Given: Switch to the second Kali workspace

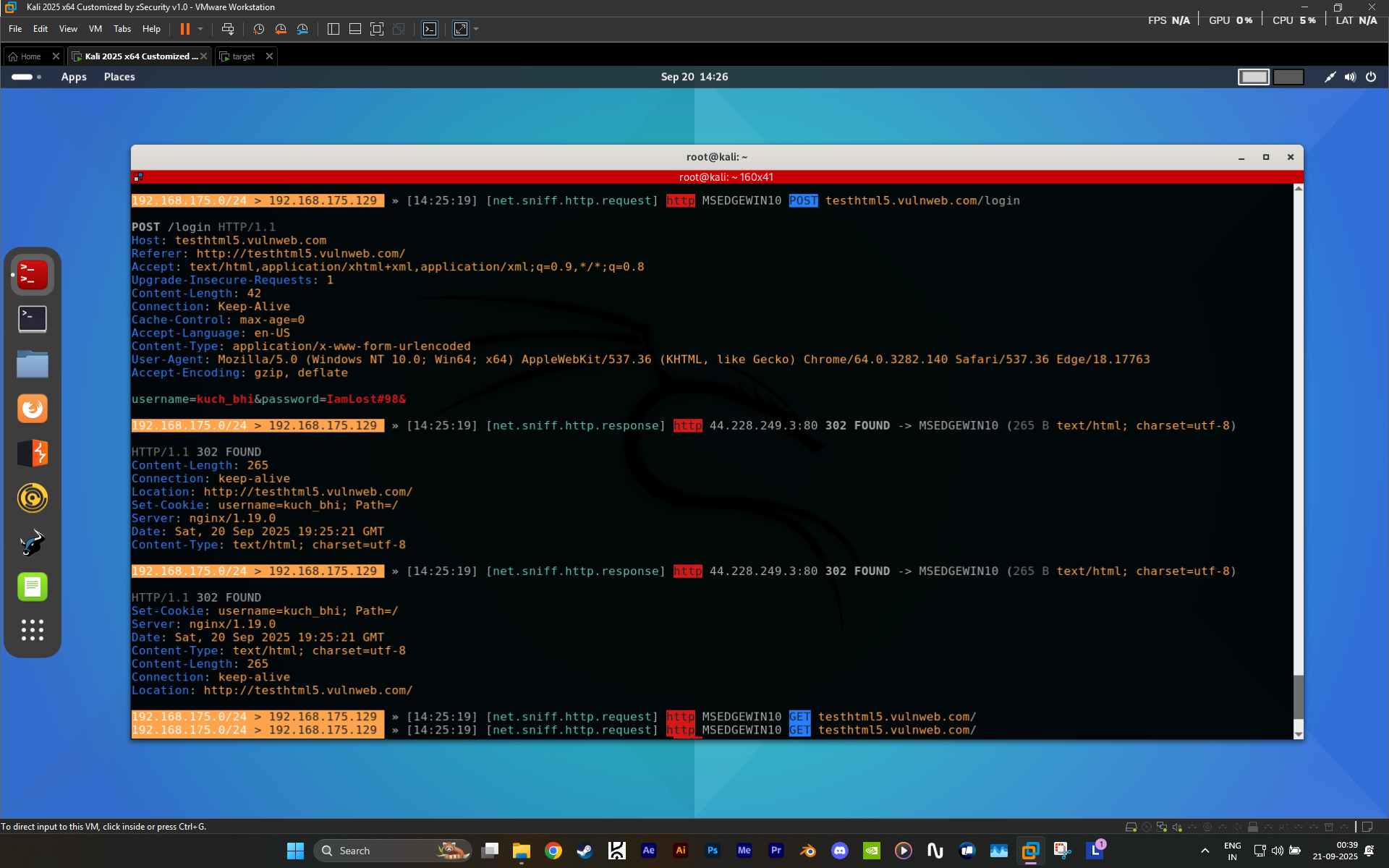Looking at the screenshot, I should [1288, 77].
